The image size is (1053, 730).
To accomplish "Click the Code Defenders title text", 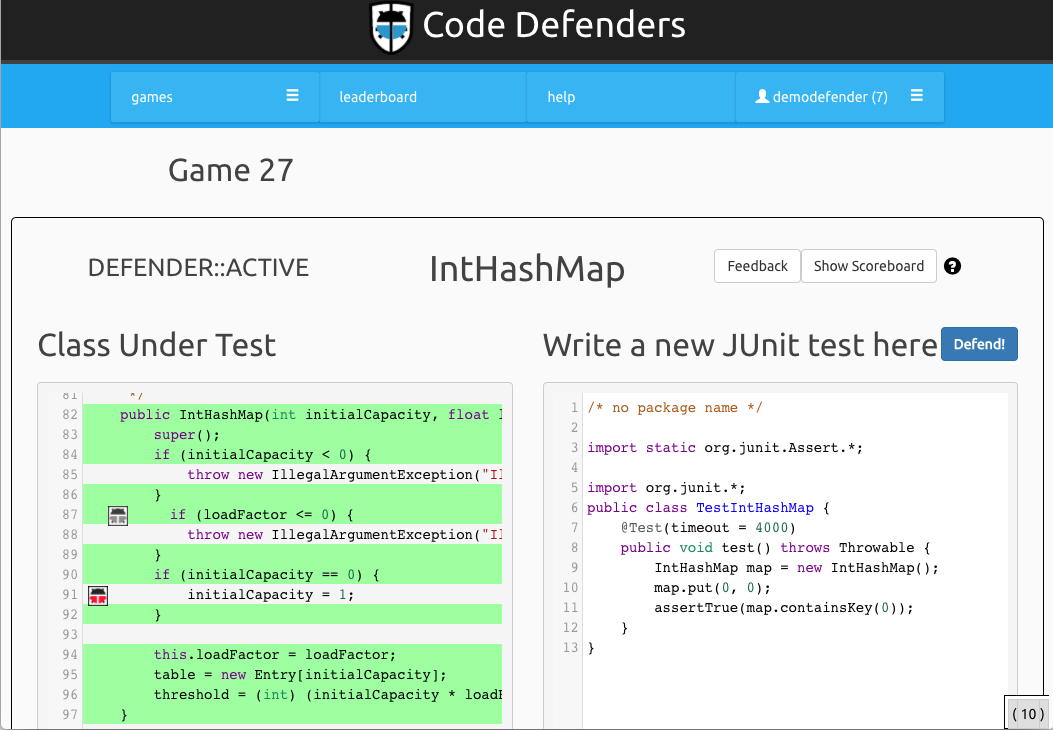I will coord(554,26).
